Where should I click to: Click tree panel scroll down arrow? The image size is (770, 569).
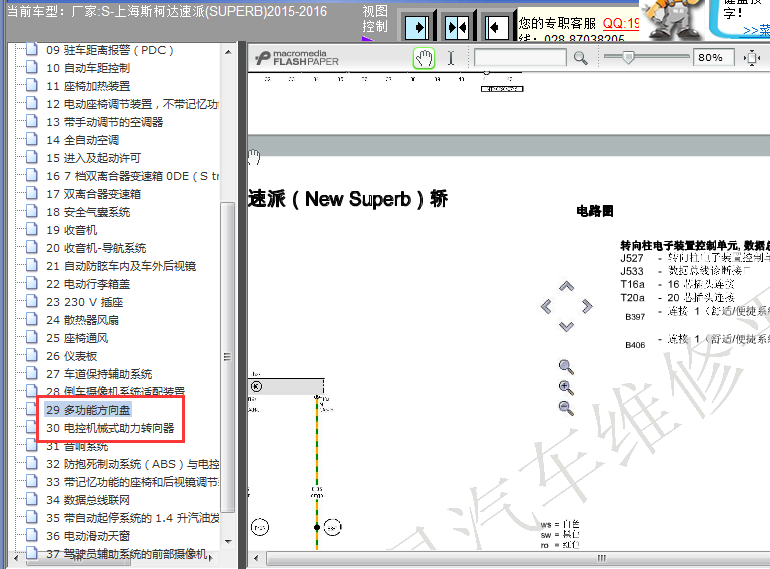click(x=228, y=542)
